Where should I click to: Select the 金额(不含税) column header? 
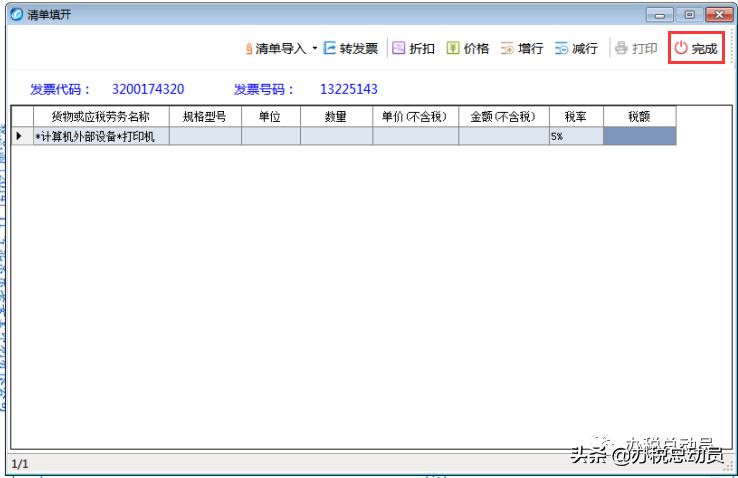coord(504,116)
